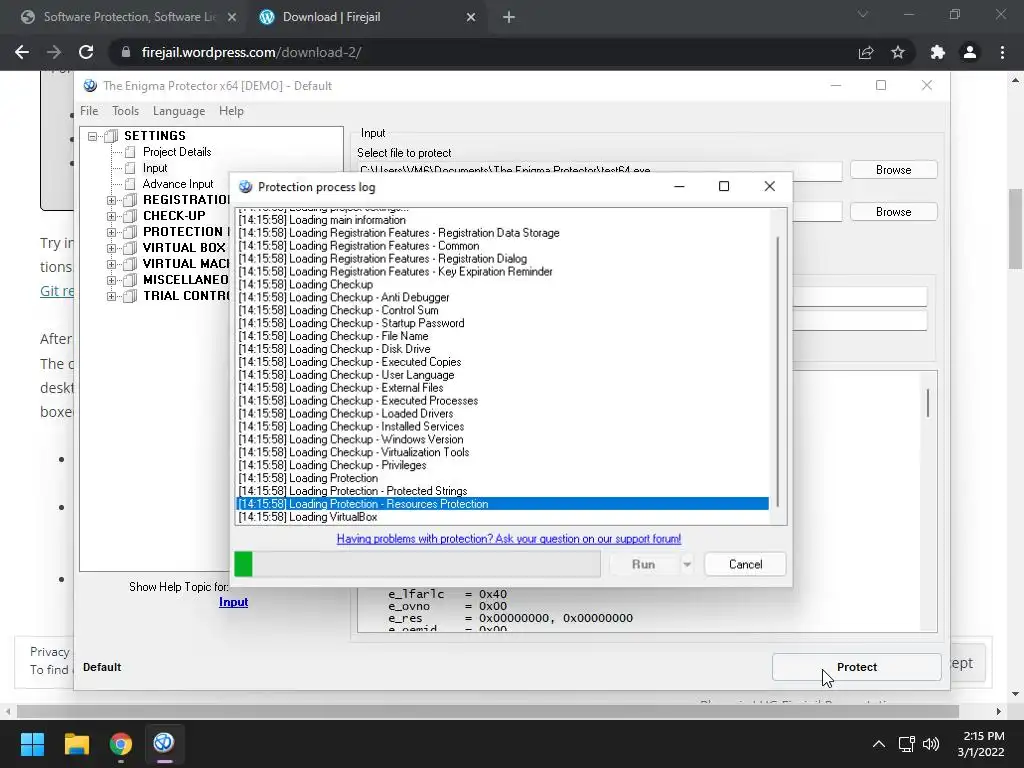Open the support forum link

pos(509,539)
